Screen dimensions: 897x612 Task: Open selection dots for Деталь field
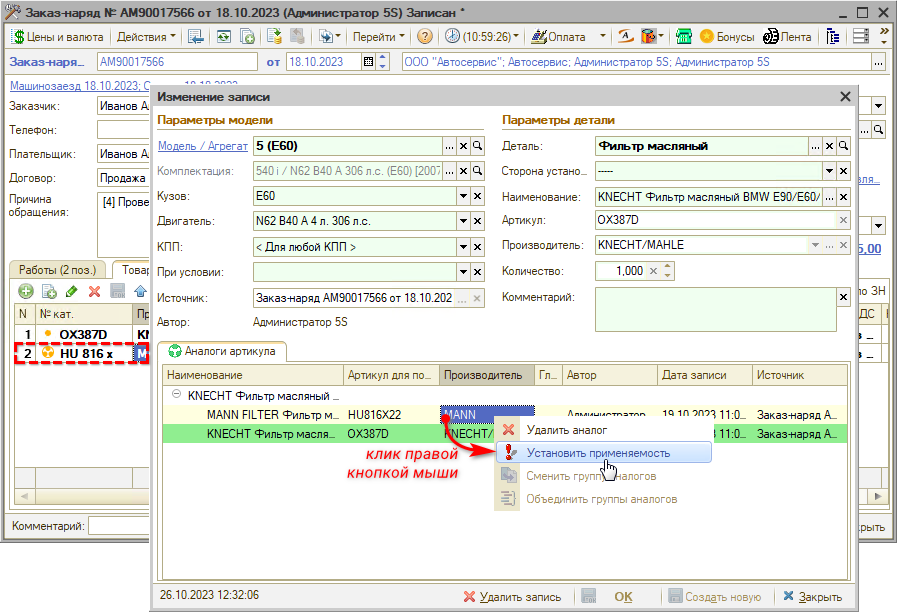point(815,146)
